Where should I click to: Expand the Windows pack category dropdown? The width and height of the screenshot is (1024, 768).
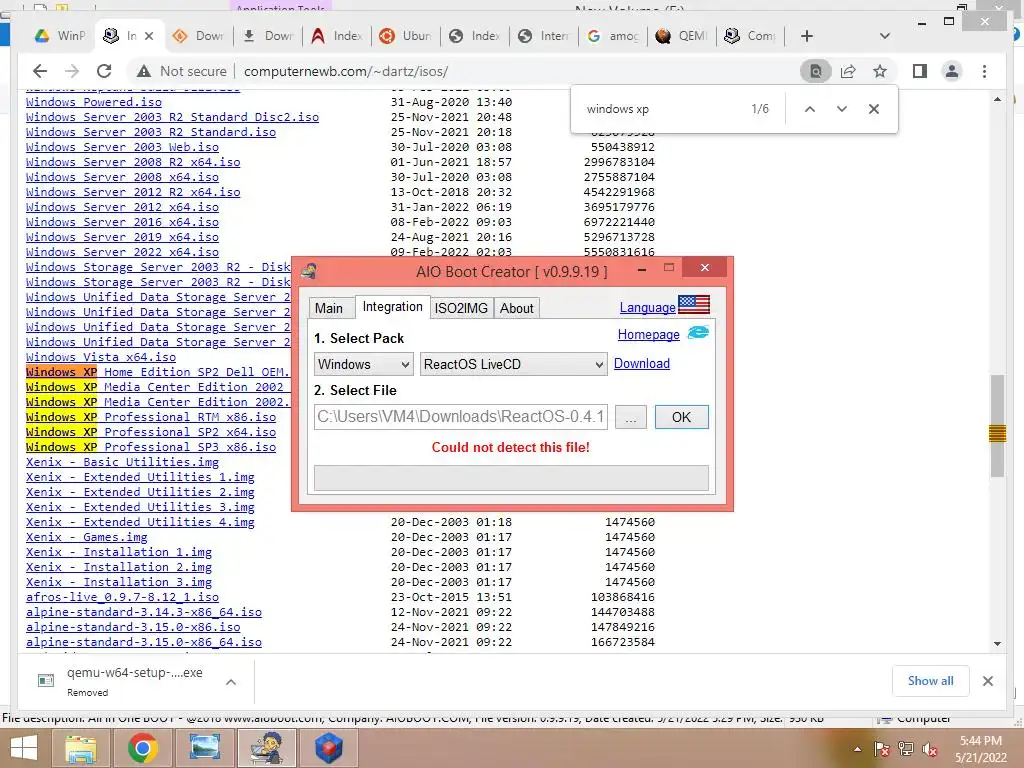[364, 364]
